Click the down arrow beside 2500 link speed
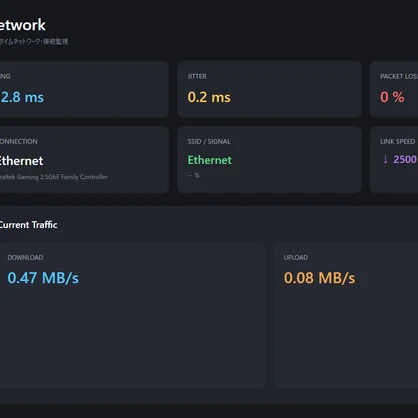Screen dimensions: 418x418 [385, 159]
